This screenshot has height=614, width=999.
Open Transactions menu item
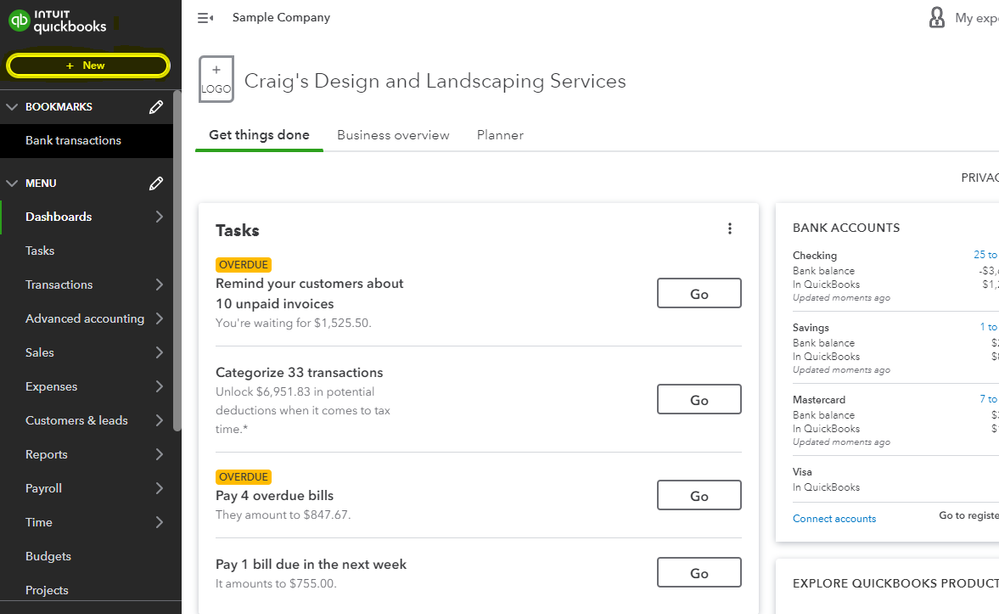point(59,285)
